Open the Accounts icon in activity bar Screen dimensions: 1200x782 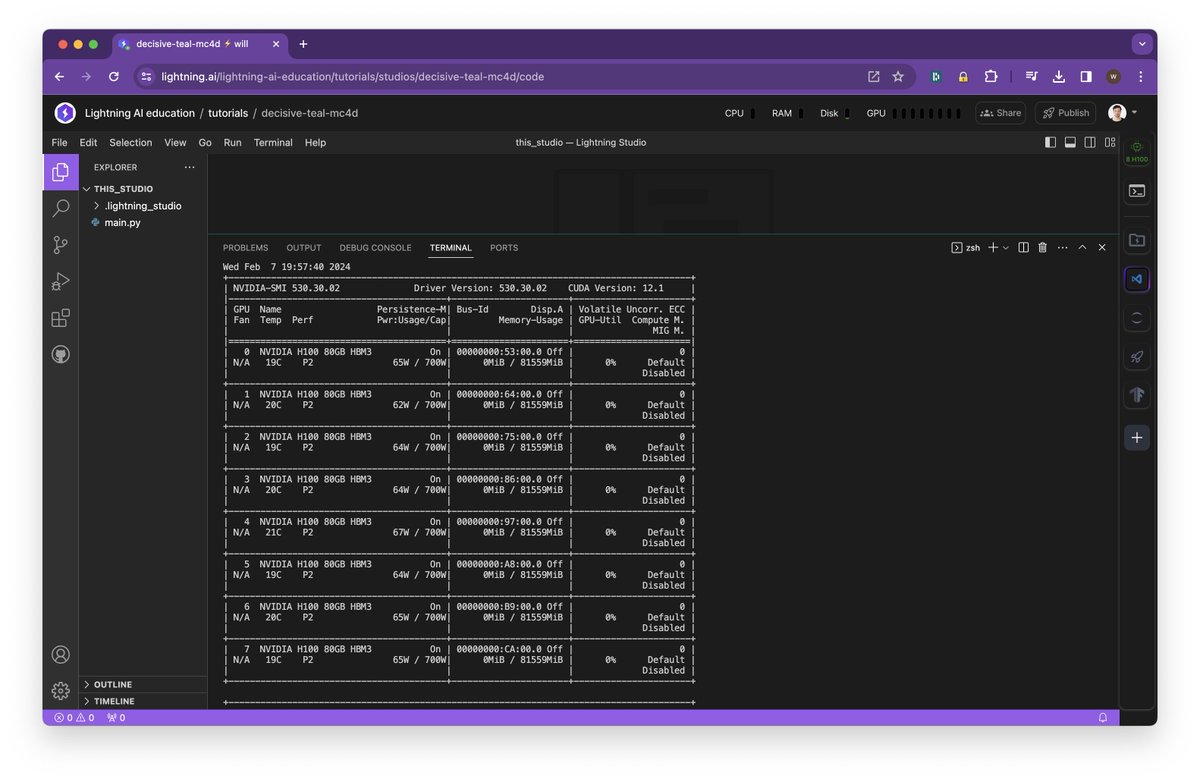coord(61,655)
